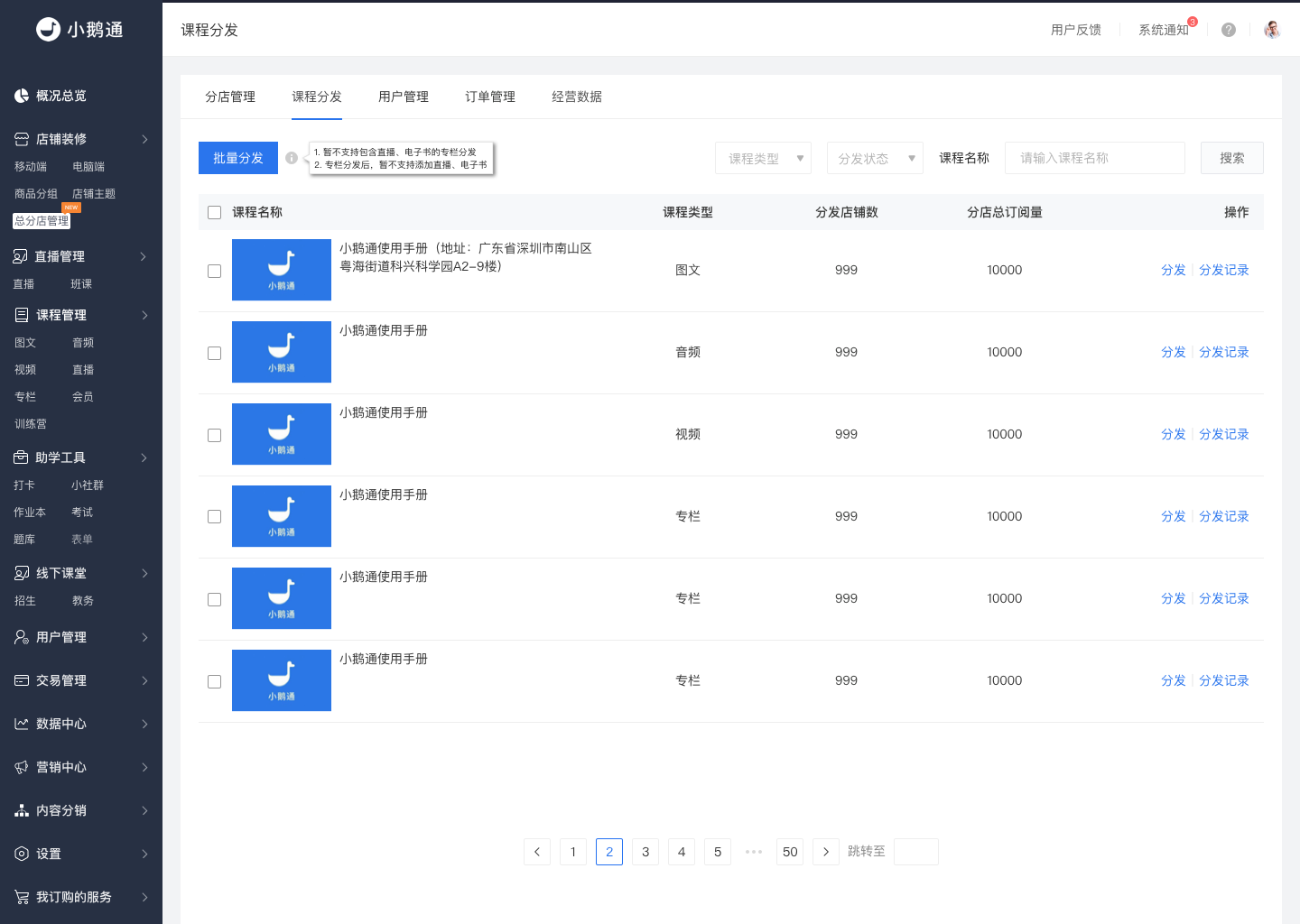Switch to the 订单管理 tab
The width and height of the screenshot is (1300, 924).
click(490, 97)
